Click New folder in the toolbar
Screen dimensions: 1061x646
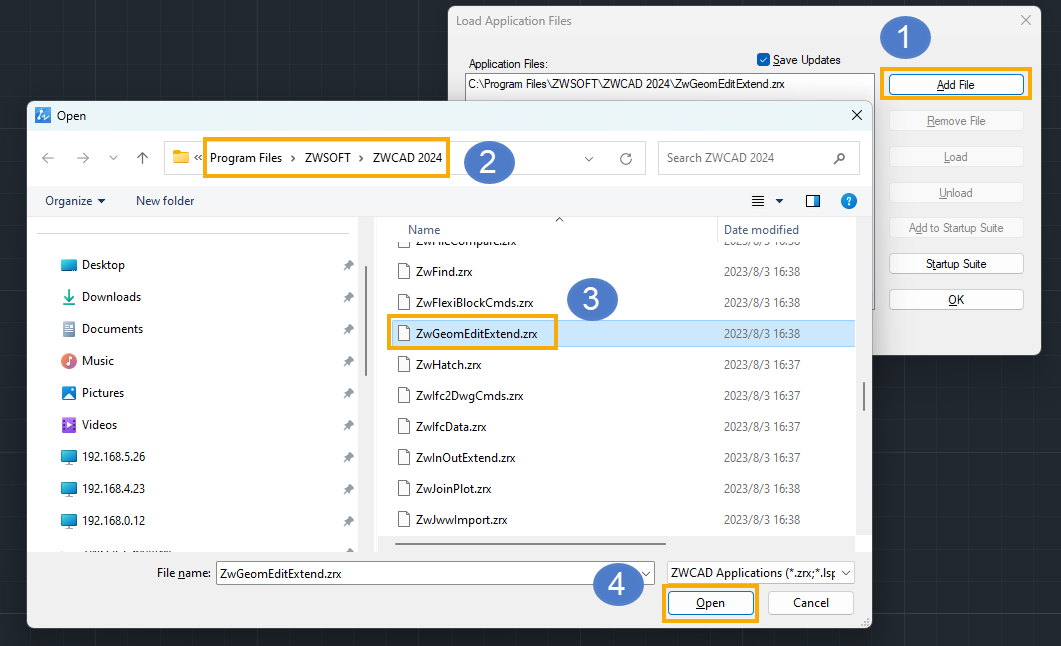(165, 201)
